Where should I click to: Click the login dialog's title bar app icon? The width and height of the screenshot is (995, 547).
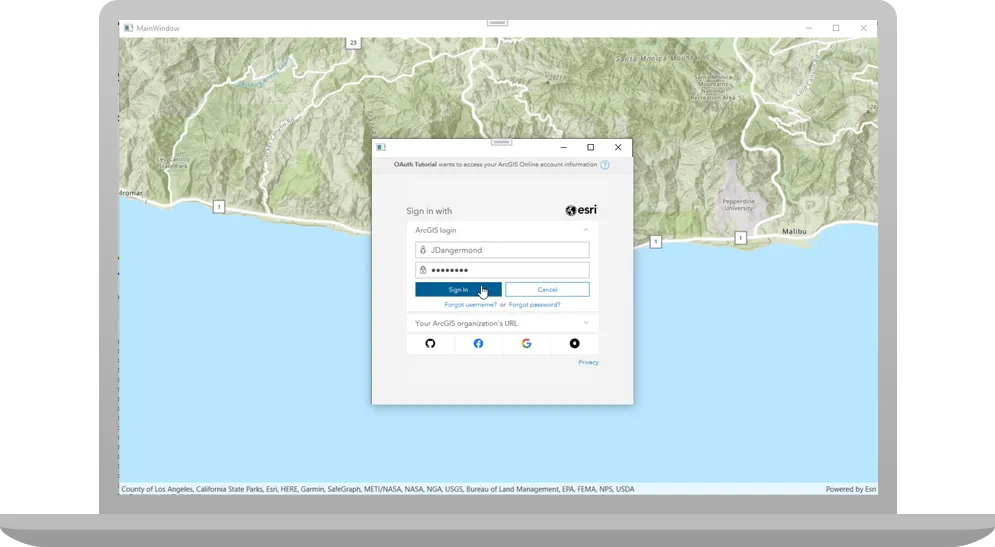tap(381, 147)
